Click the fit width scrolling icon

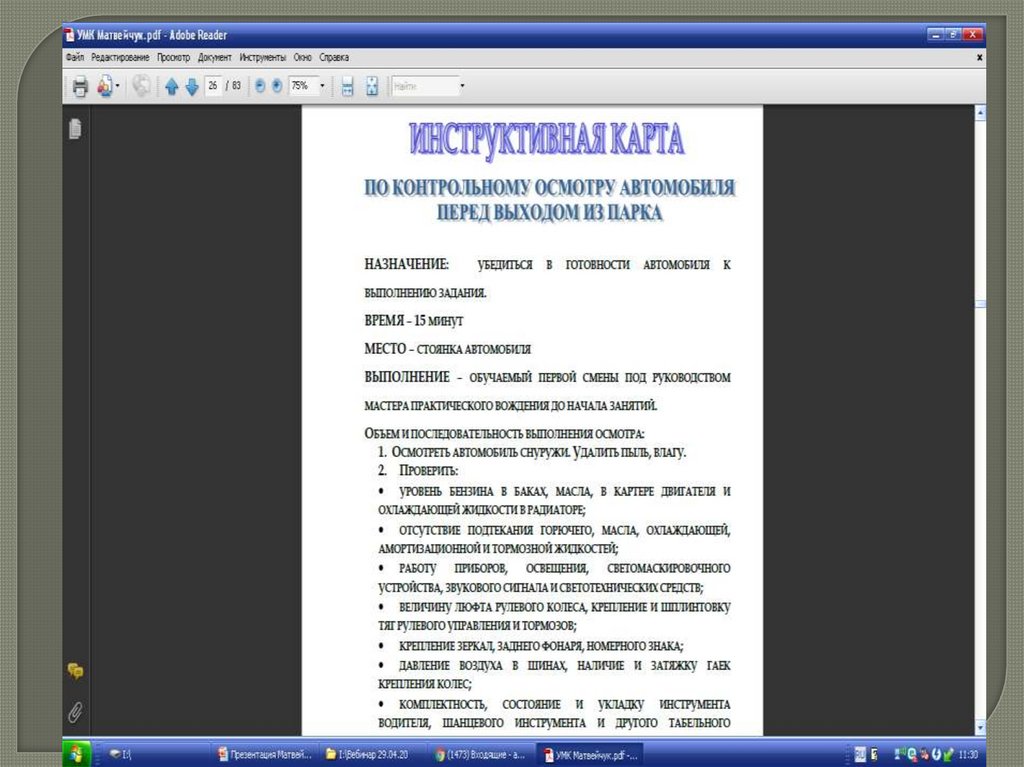[347, 87]
